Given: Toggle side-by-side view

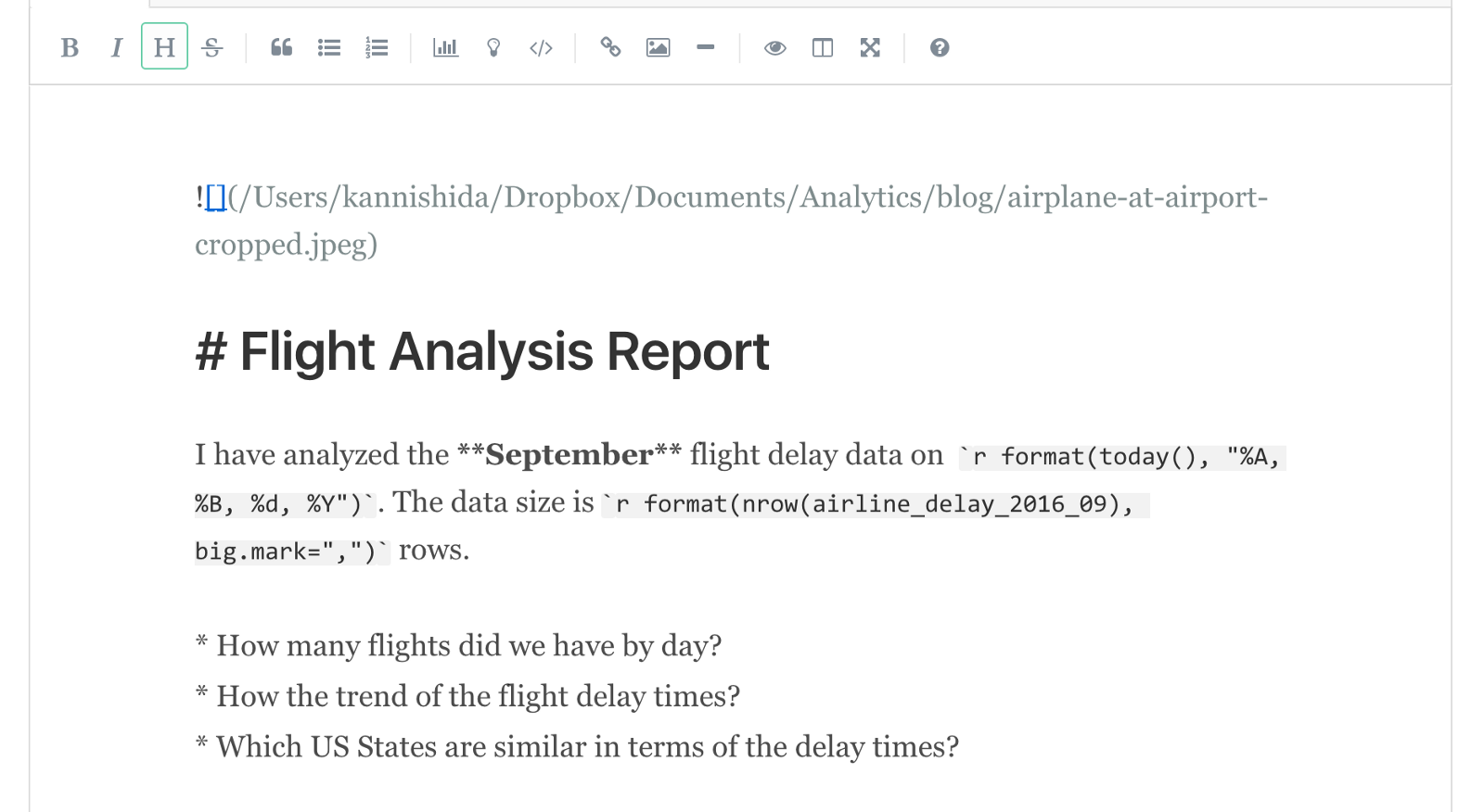Looking at the screenshot, I should pos(822,47).
